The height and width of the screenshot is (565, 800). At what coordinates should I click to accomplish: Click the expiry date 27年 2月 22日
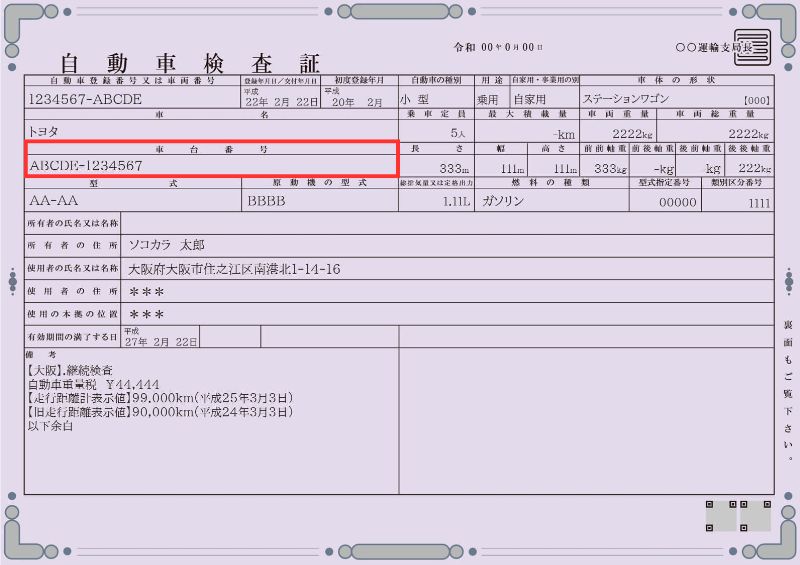pyautogui.click(x=161, y=342)
